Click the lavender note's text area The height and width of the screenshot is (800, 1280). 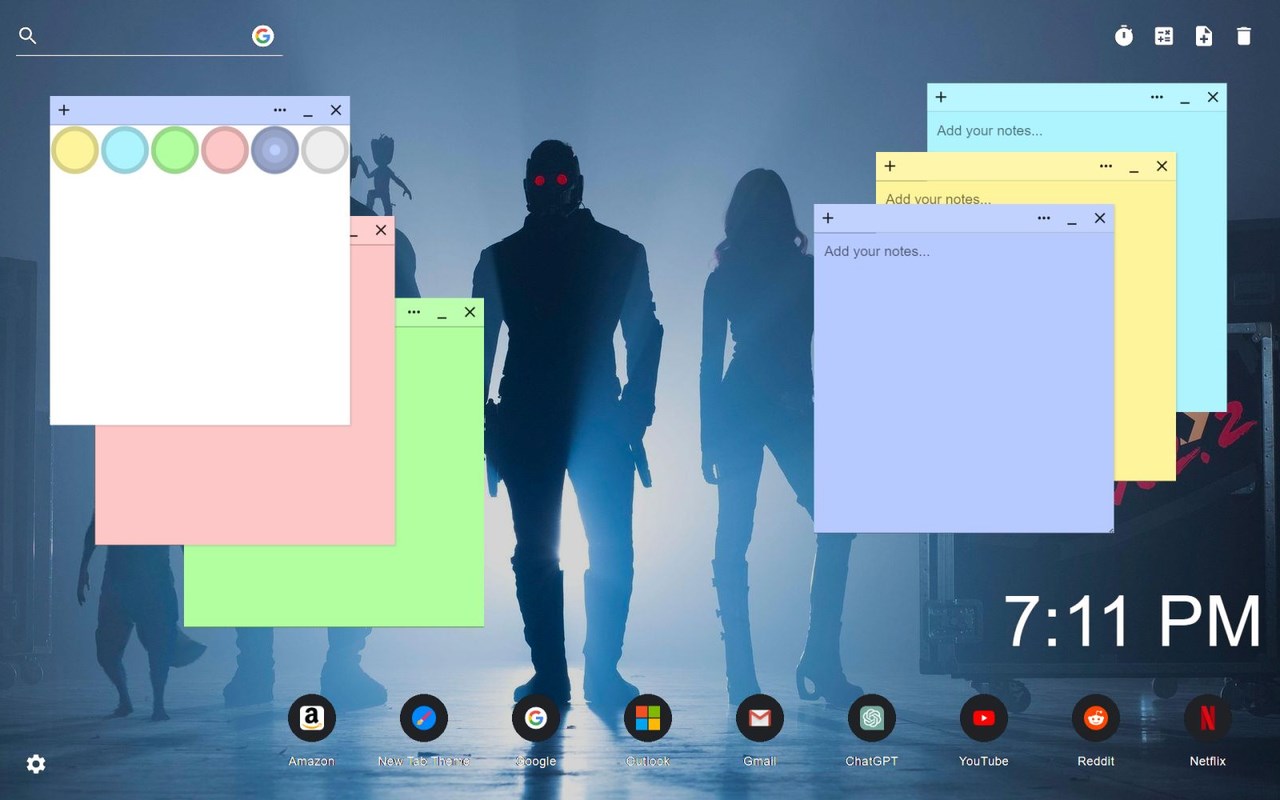[x=964, y=382]
